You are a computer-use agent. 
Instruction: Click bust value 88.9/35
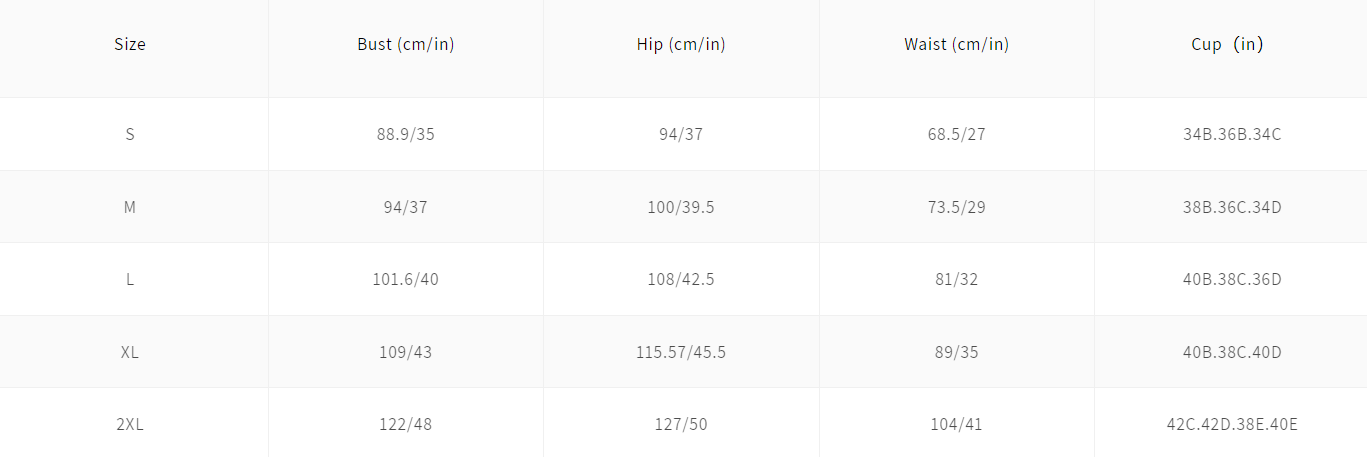click(406, 134)
